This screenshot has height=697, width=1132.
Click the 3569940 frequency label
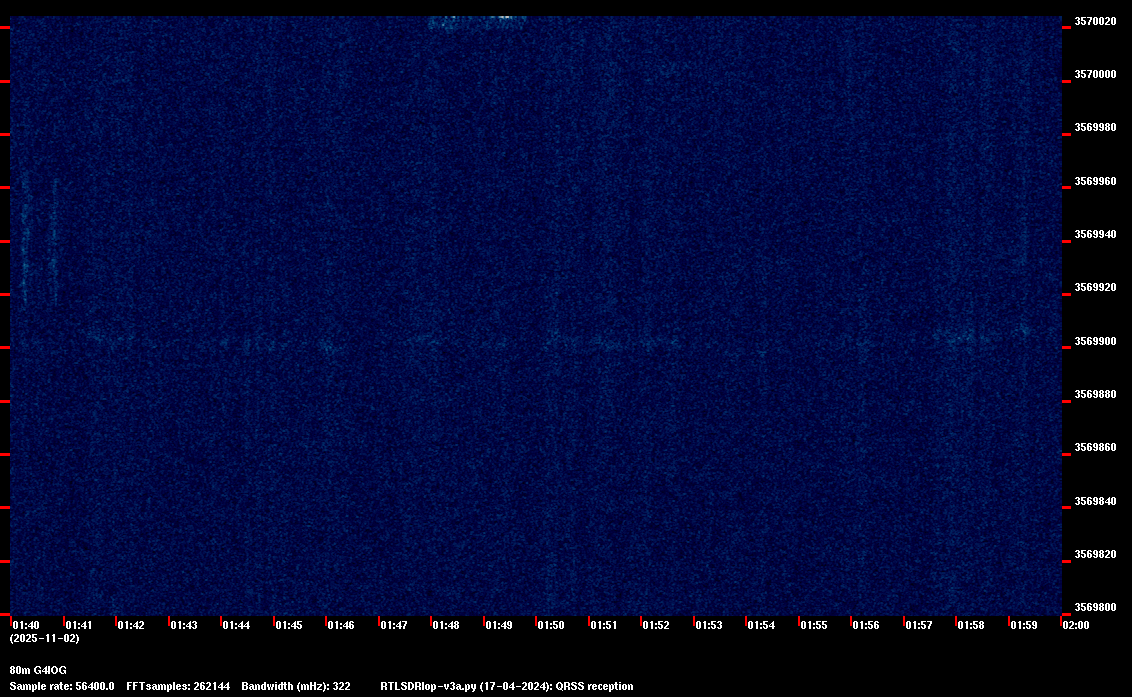tap(1095, 234)
